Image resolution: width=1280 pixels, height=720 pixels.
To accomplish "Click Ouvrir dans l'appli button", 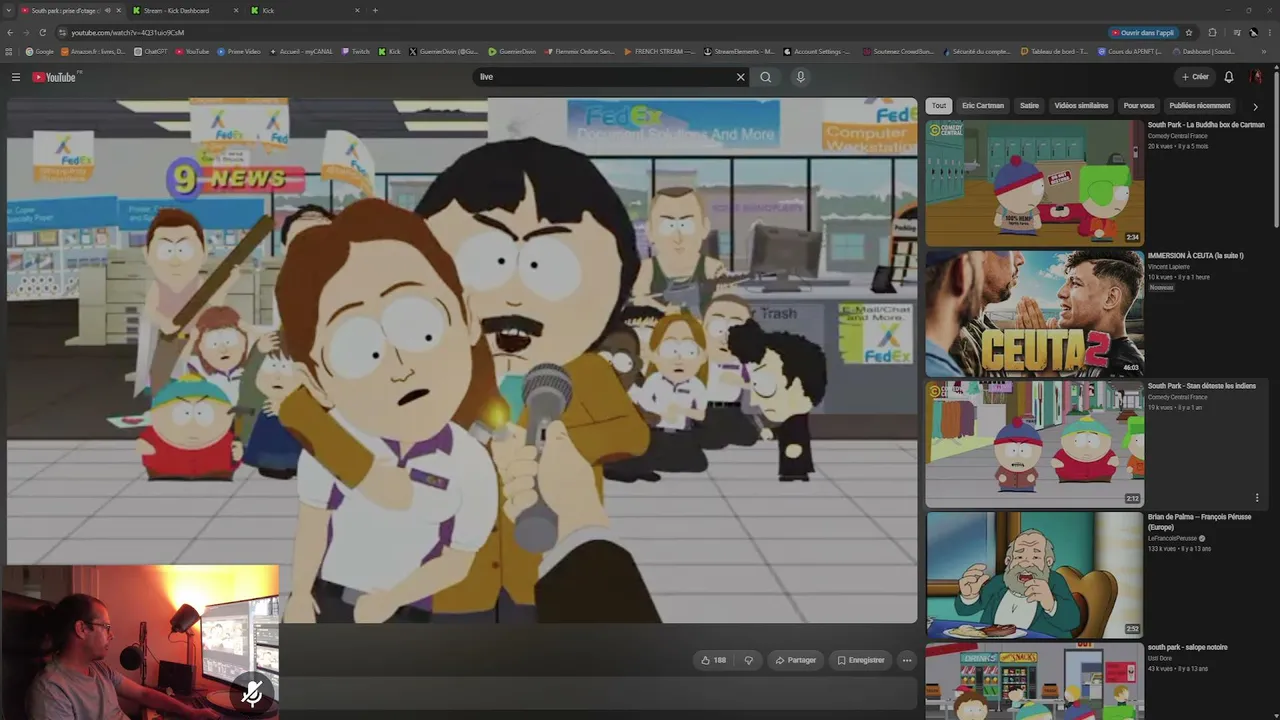I will click(1143, 33).
